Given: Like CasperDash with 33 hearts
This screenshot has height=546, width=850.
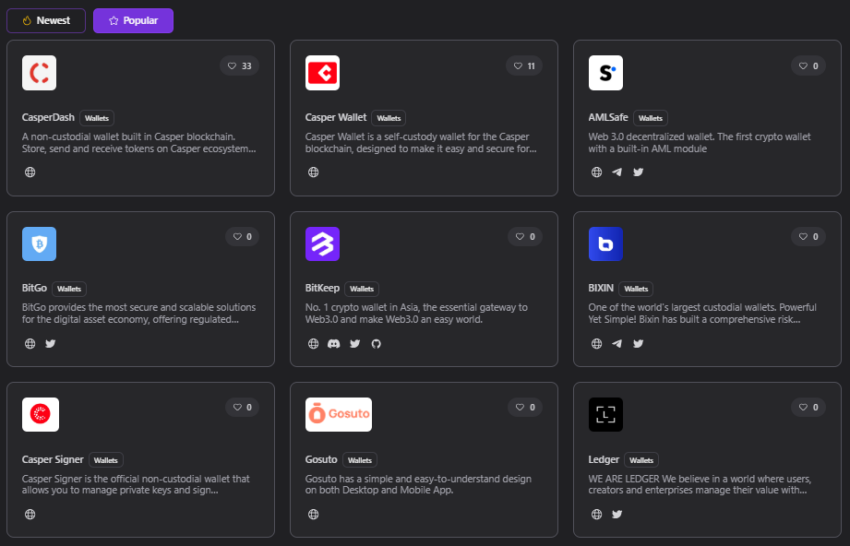Looking at the screenshot, I should click(240, 66).
